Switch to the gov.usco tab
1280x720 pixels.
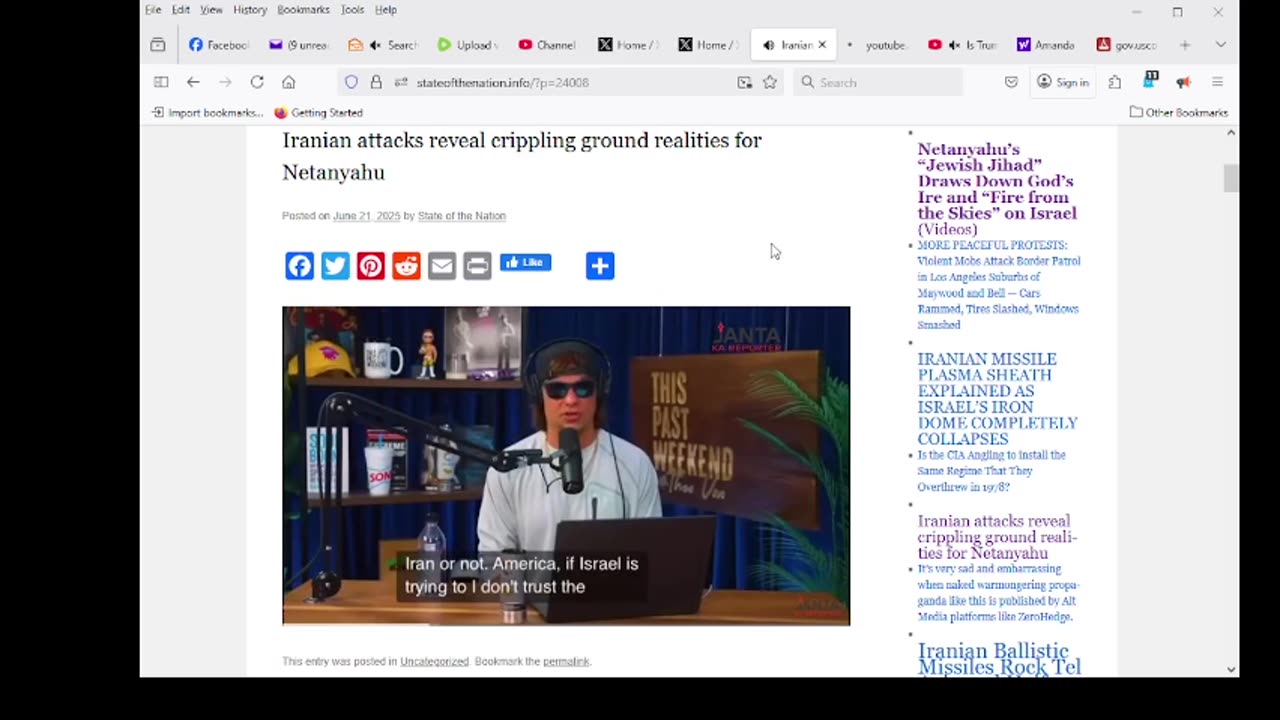click(1127, 45)
